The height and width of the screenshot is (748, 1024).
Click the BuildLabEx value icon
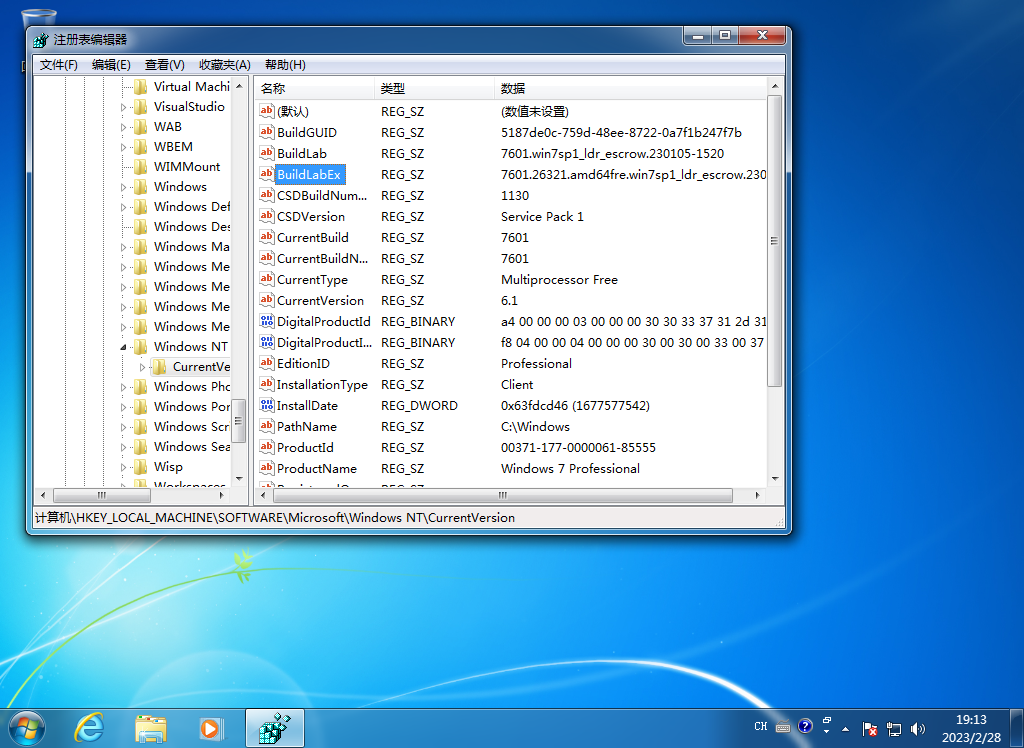[266, 174]
